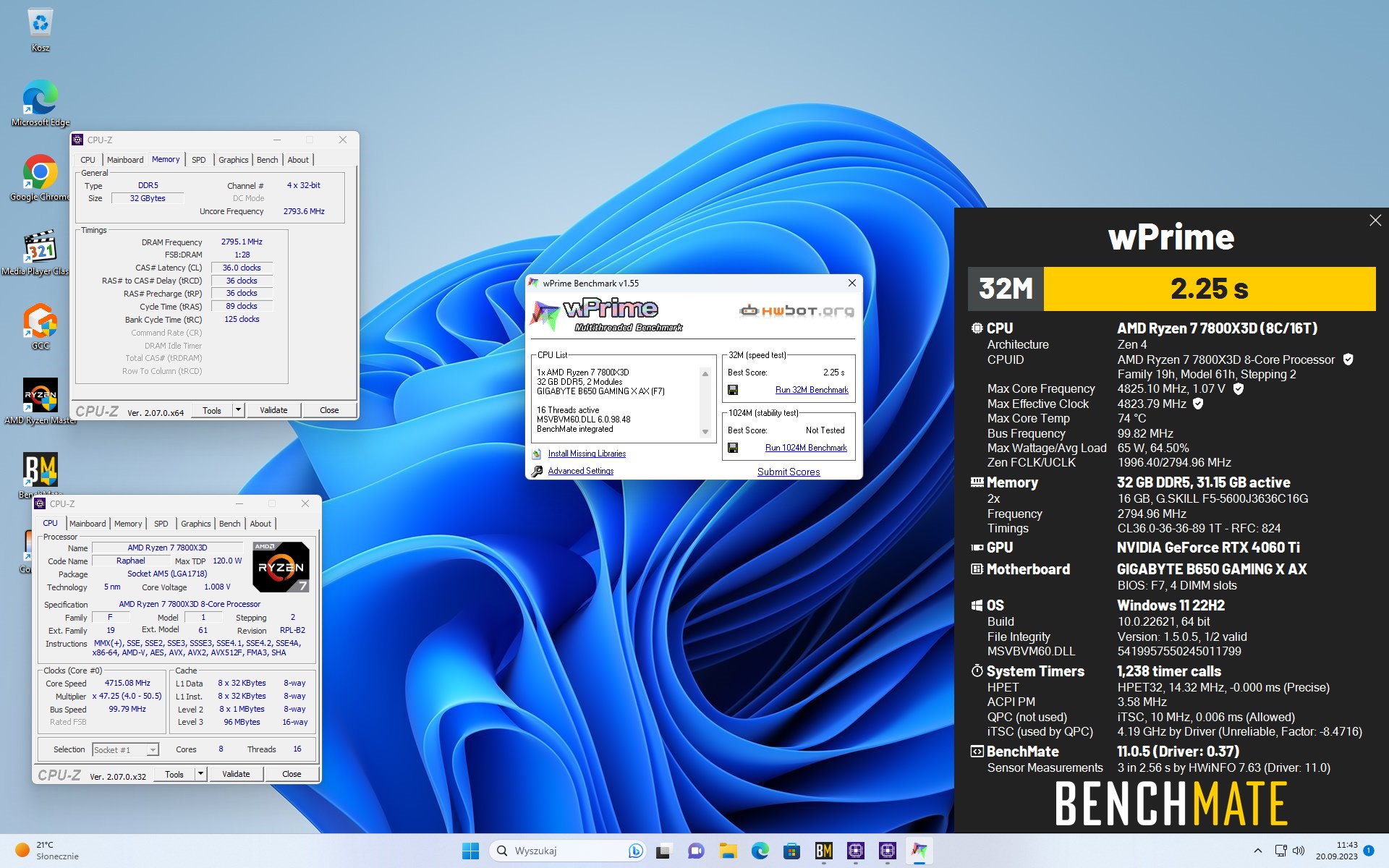Click the HWBOT.org logo in wPrime
1389x868 pixels.
pos(797,311)
